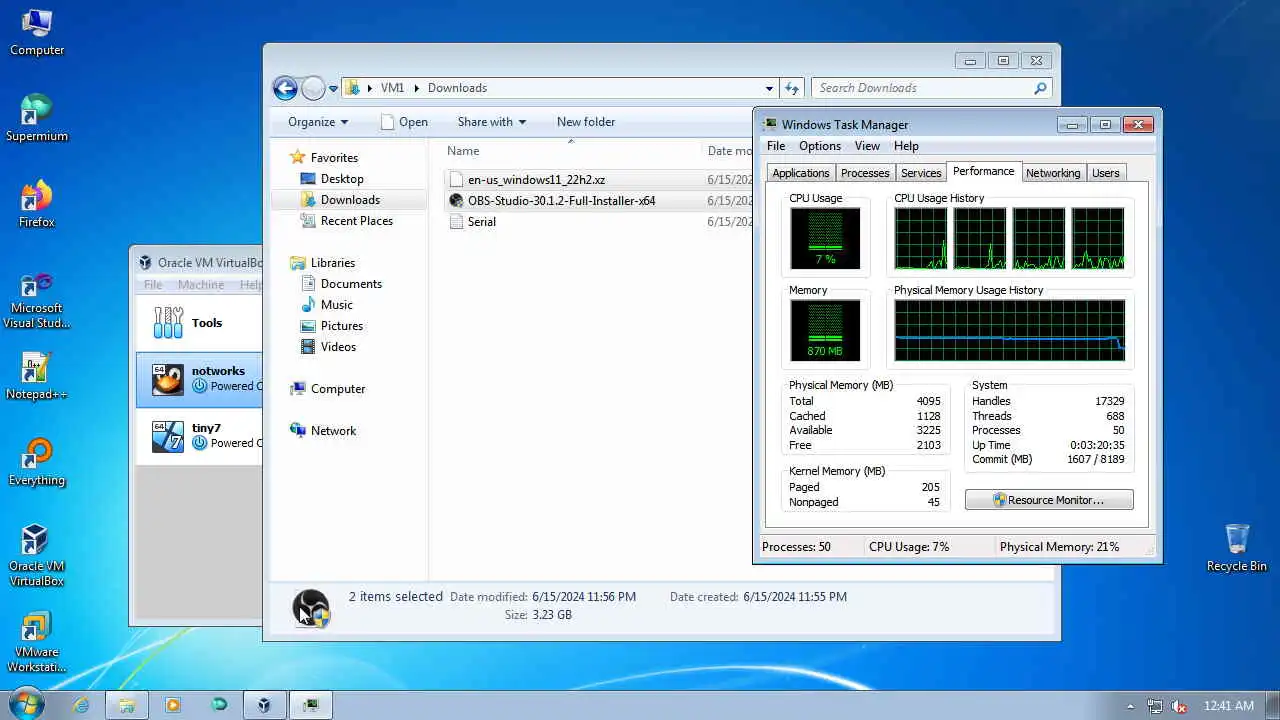
Task: Click Windows Media Player taskbar icon
Action: tap(173, 705)
